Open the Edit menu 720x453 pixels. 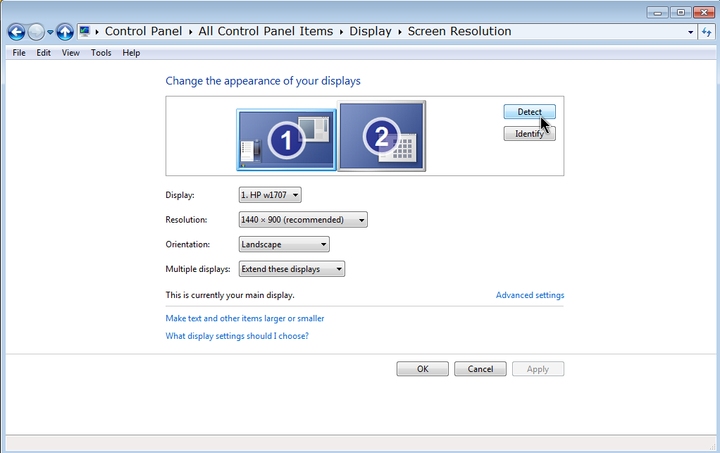(44, 53)
